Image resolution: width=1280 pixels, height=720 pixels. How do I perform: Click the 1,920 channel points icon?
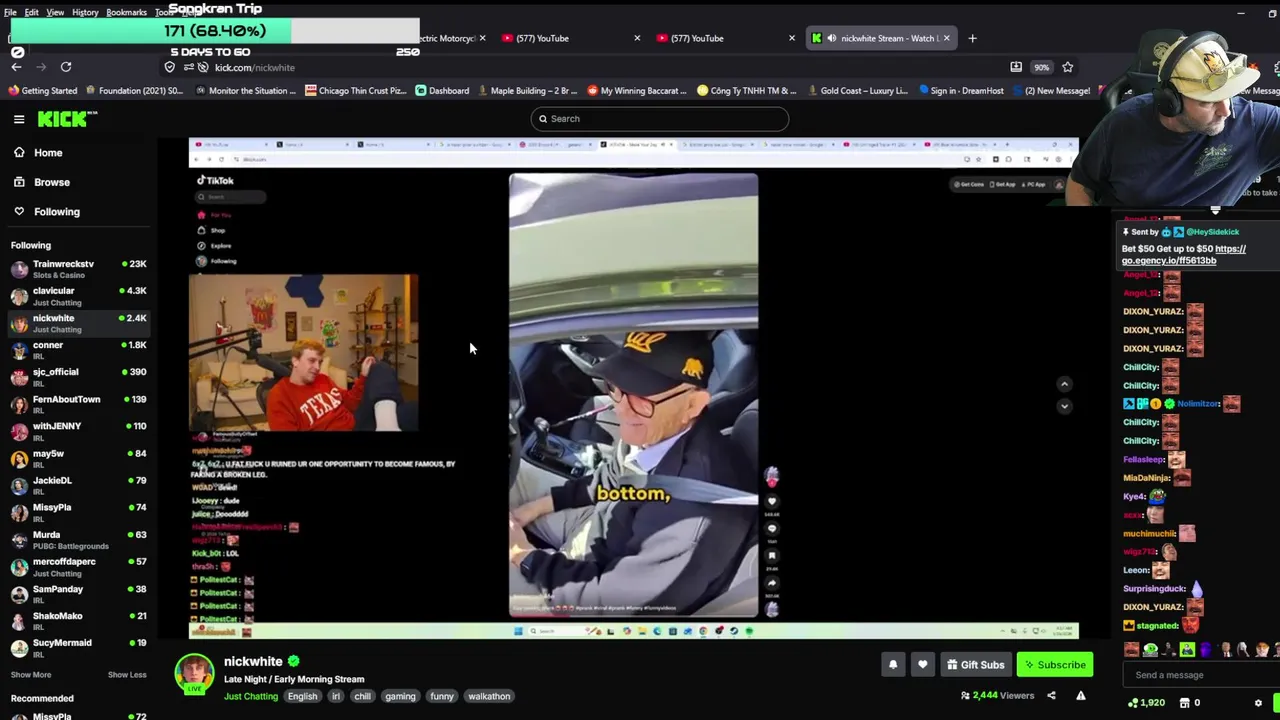click(x=1133, y=703)
